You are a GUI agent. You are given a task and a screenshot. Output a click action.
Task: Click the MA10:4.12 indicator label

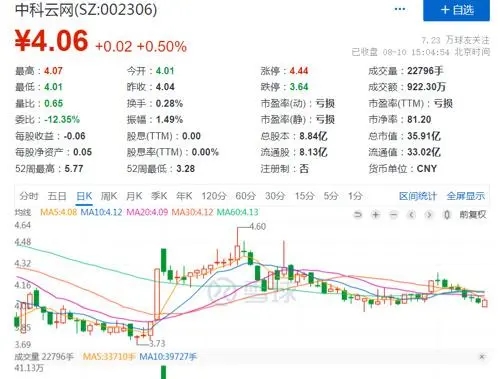click(101, 212)
